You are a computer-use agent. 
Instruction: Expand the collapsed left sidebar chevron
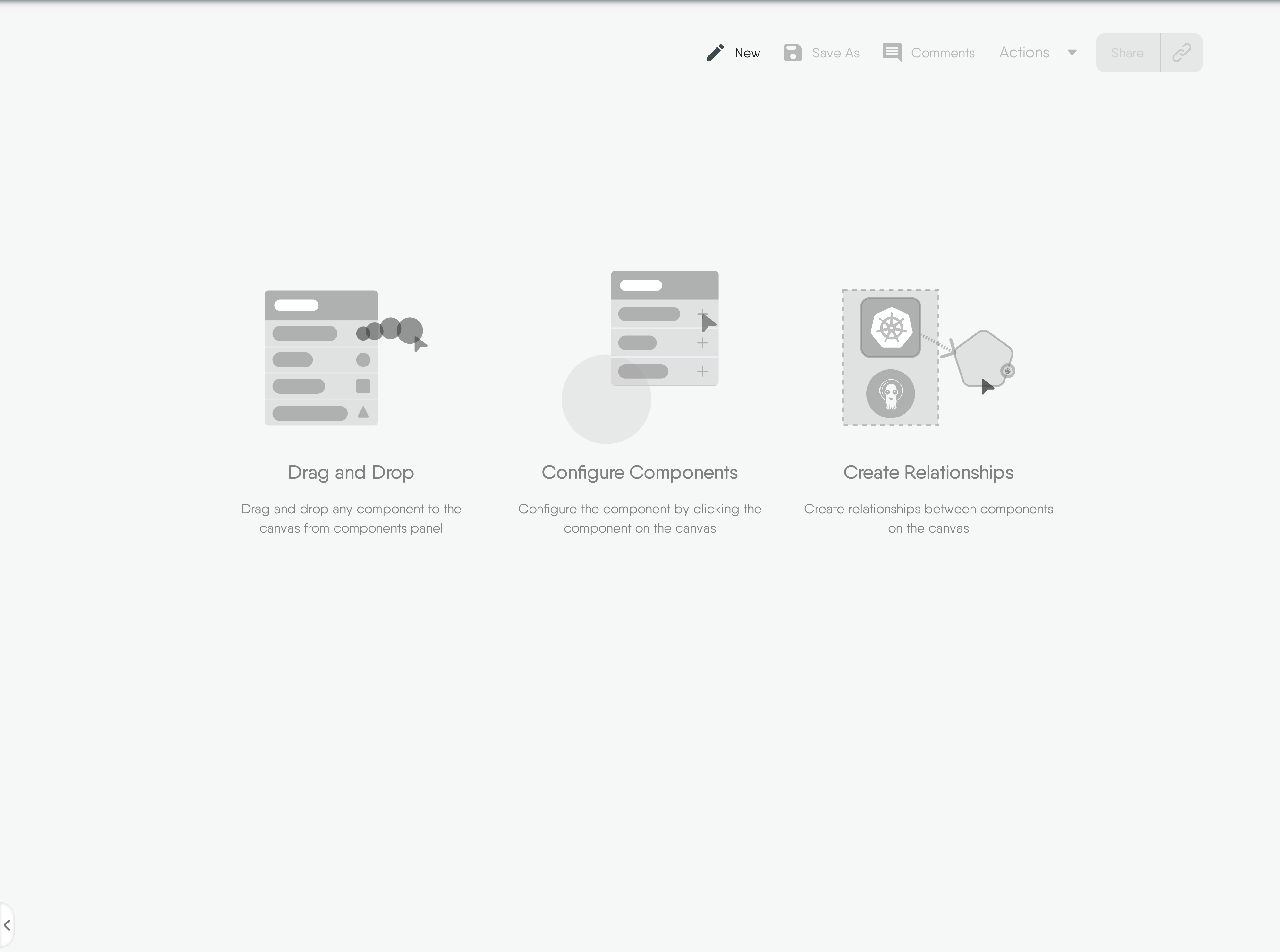pyautogui.click(x=7, y=925)
